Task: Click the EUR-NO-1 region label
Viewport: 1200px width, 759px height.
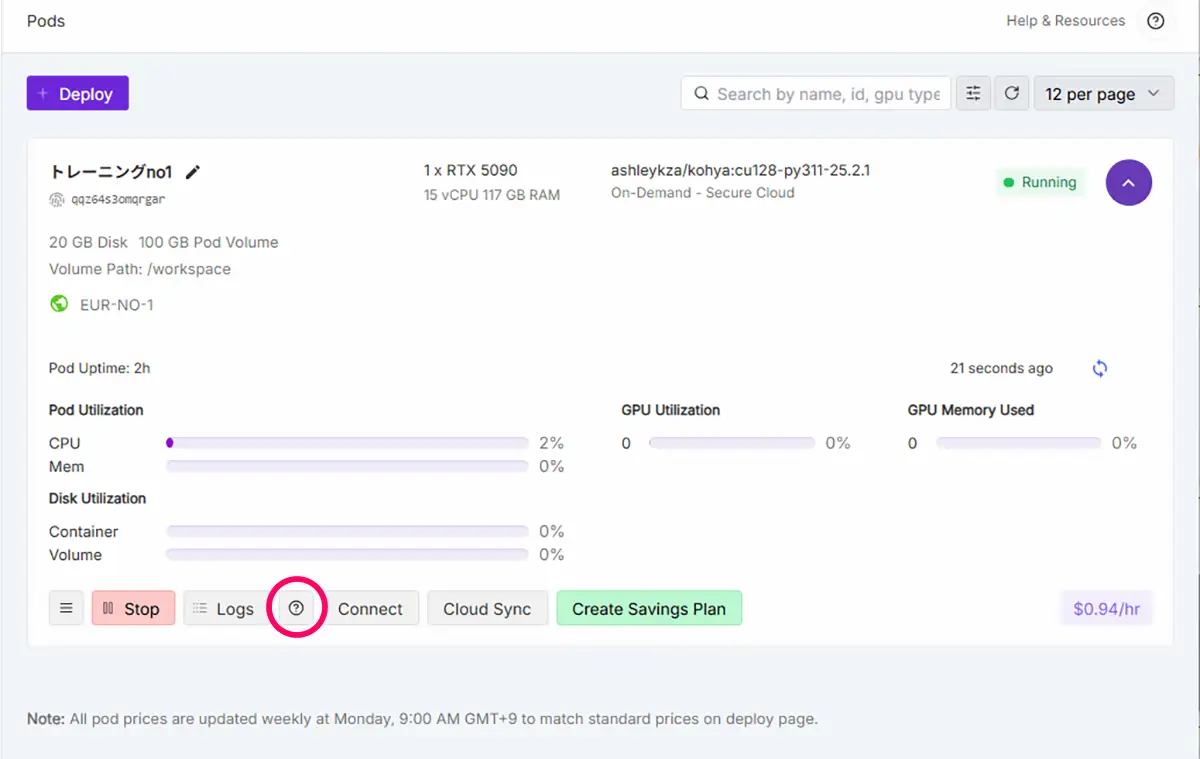Action: point(117,305)
